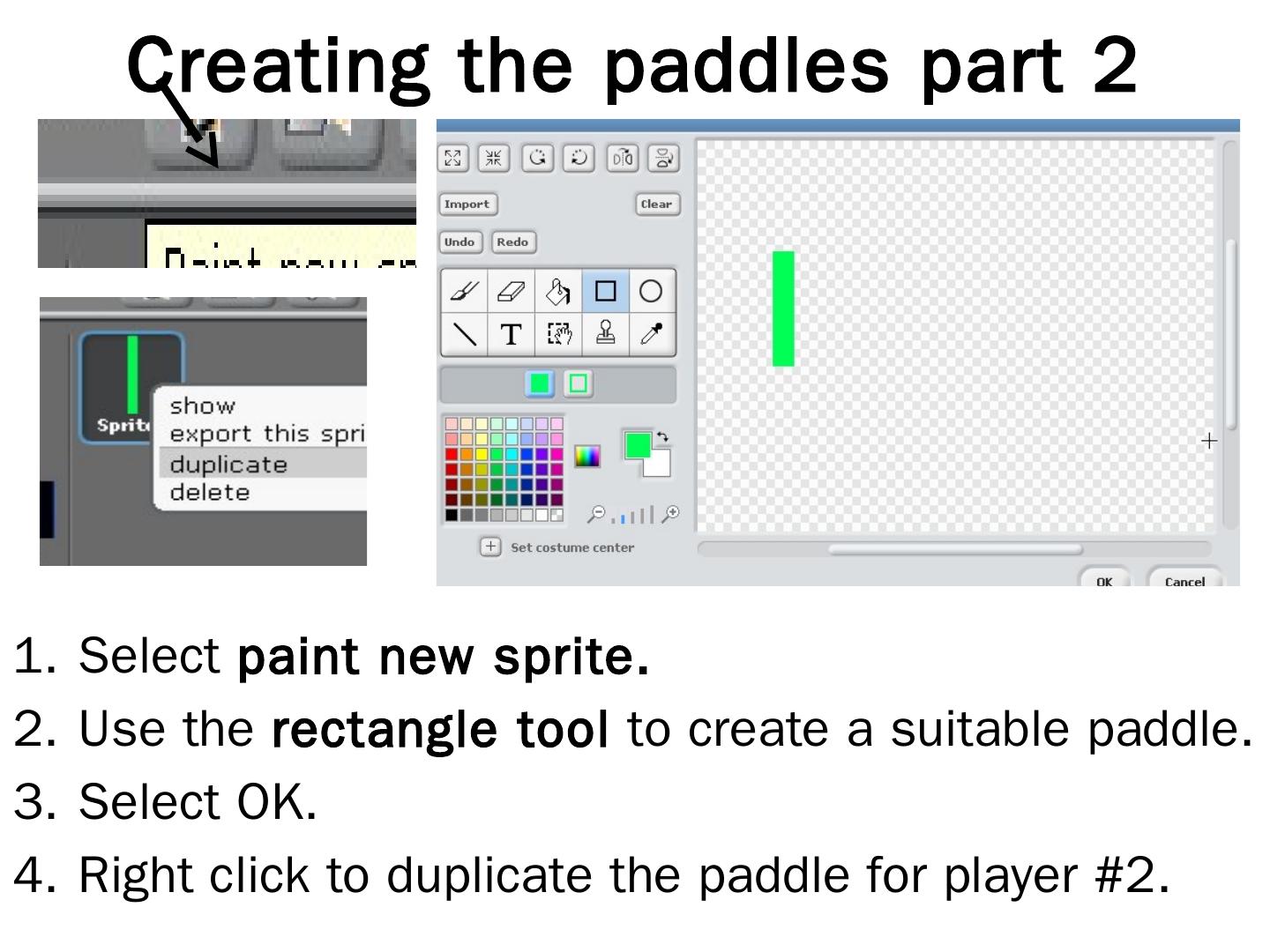Click the white background color box
Screen dimensions: 1270x952
click(660, 465)
